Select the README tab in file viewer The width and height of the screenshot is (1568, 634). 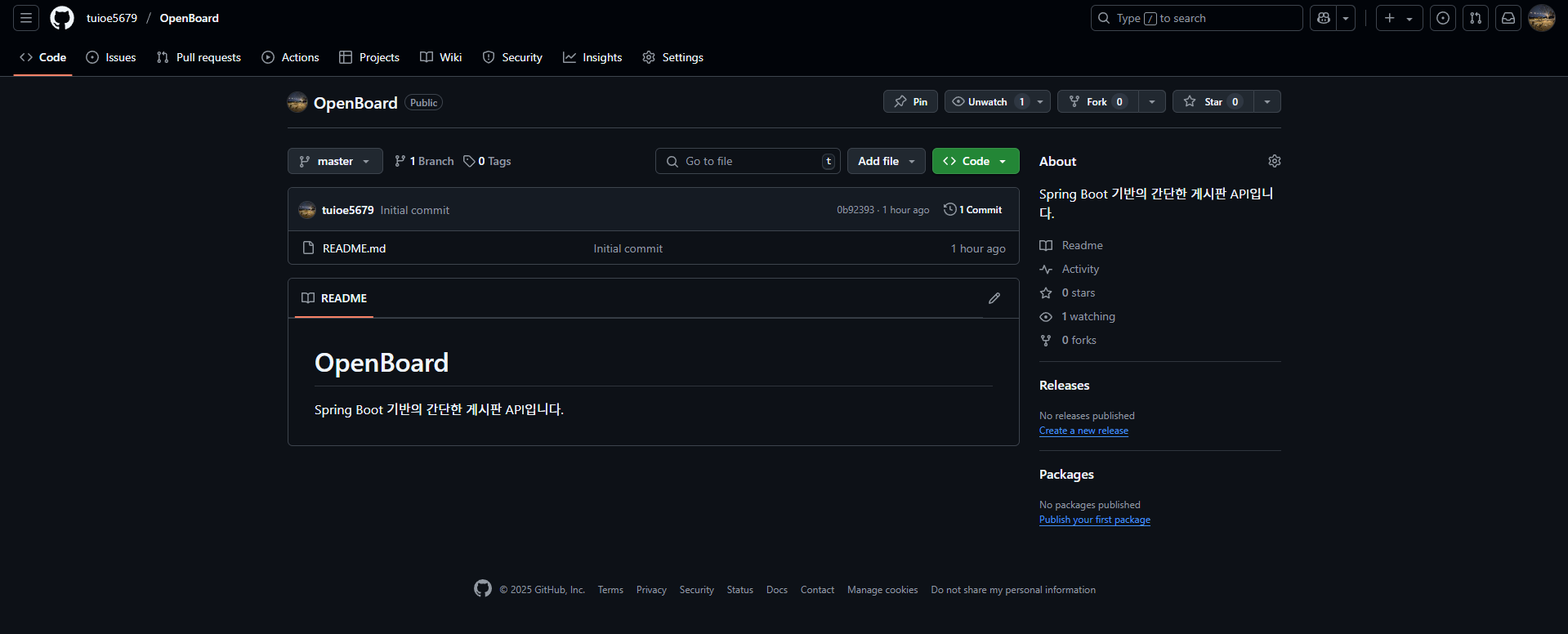click(334, 298)
